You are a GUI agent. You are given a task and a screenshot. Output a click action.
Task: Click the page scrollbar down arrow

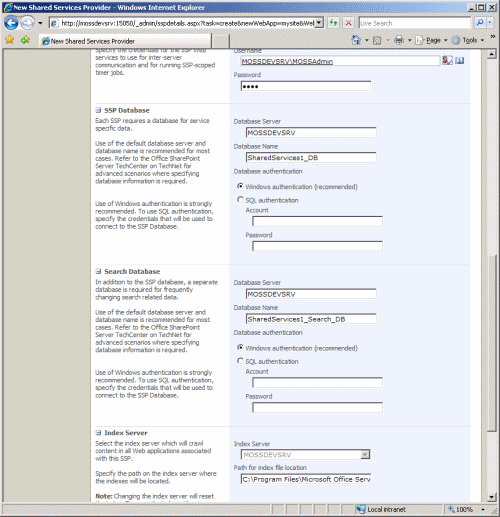(492, 497)
